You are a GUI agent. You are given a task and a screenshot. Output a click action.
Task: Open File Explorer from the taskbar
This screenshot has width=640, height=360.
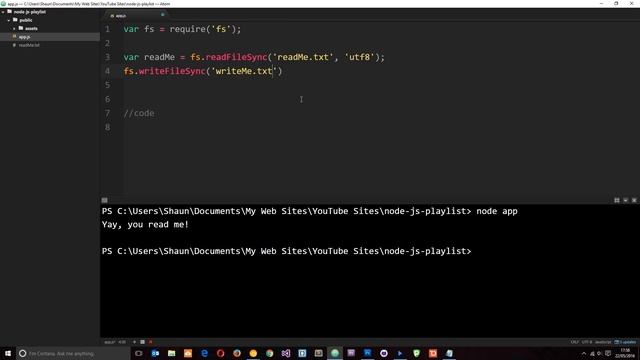point(171,353)
